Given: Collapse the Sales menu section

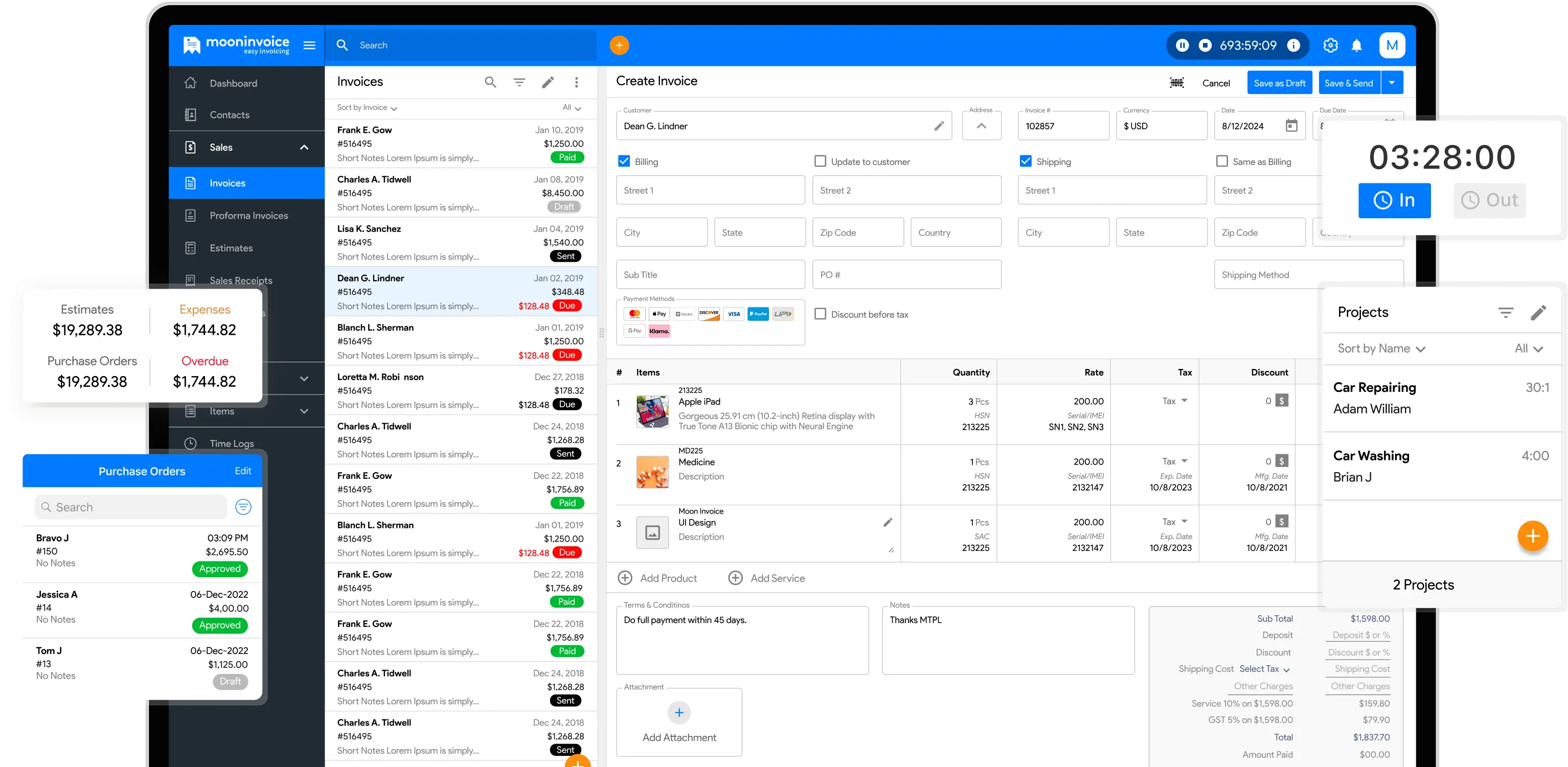Looking at the screenshot, I should (x=304, y=147).
